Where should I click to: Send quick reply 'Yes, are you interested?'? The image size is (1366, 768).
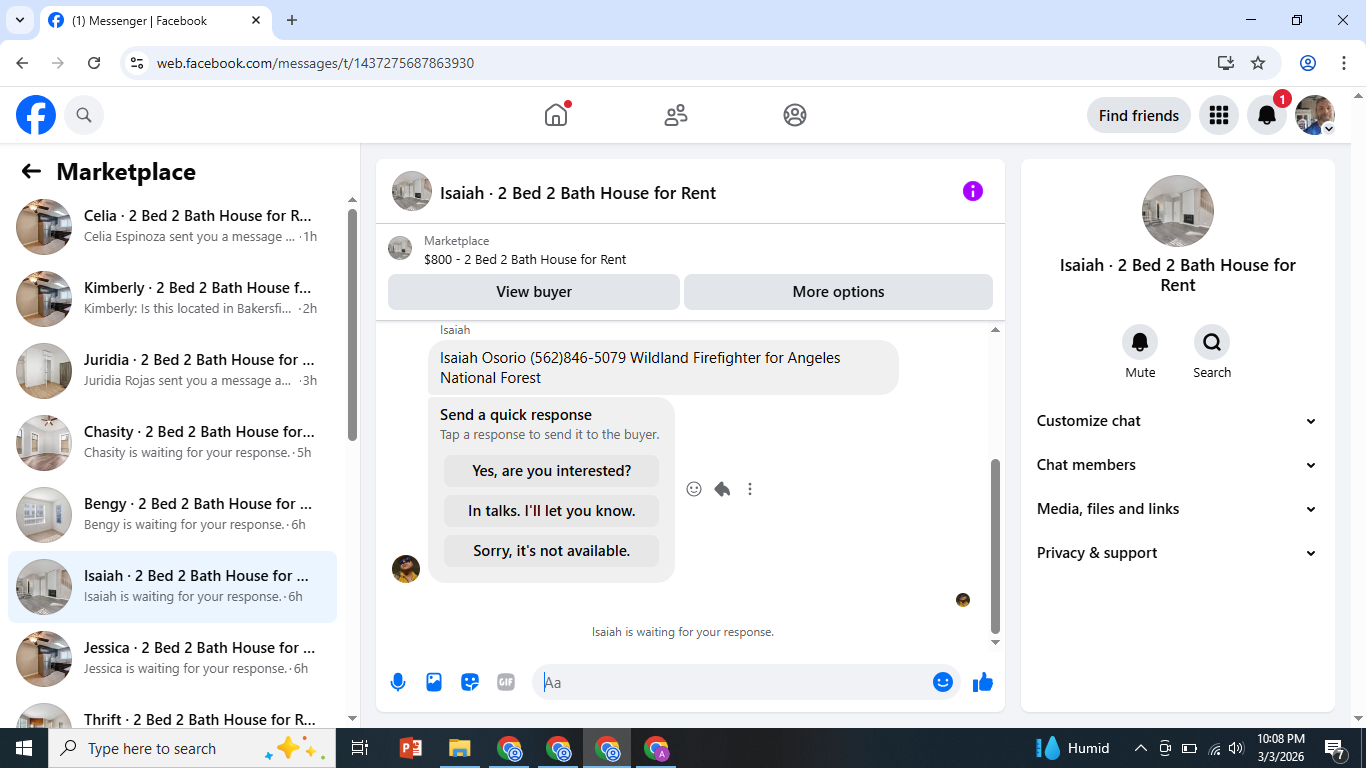[x=552, y=471]
